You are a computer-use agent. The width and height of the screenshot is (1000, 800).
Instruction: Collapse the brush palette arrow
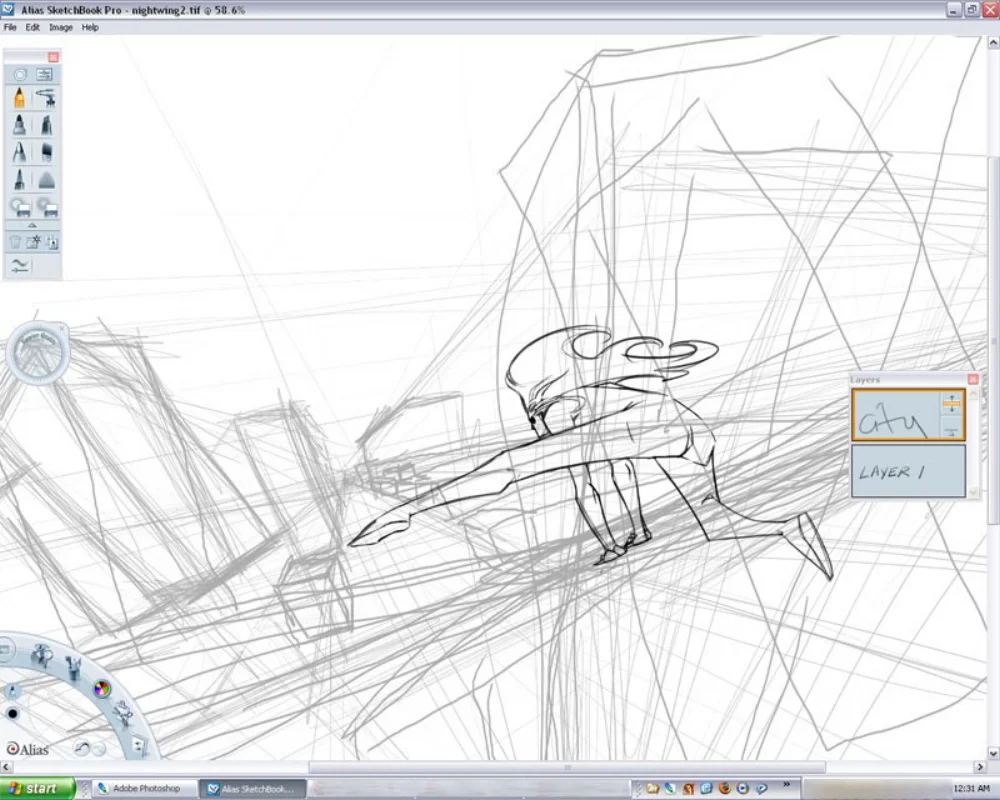coord(32,225)
